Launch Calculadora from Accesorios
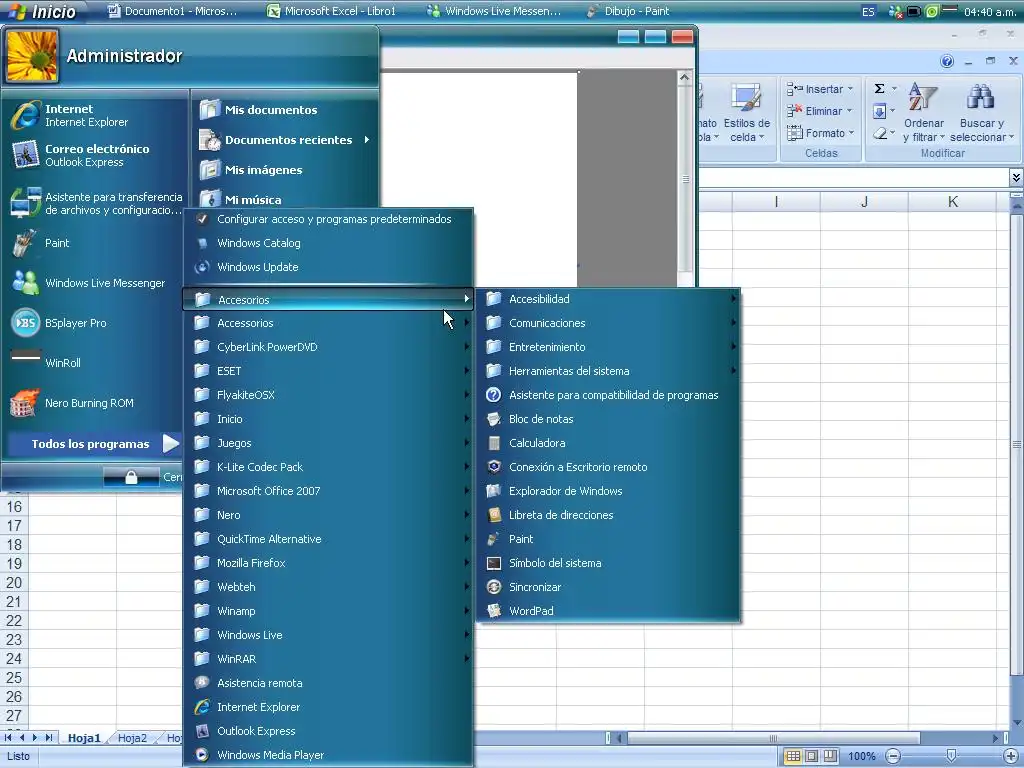This screenshot has width=1024, height=768. [x=609, y=443]
